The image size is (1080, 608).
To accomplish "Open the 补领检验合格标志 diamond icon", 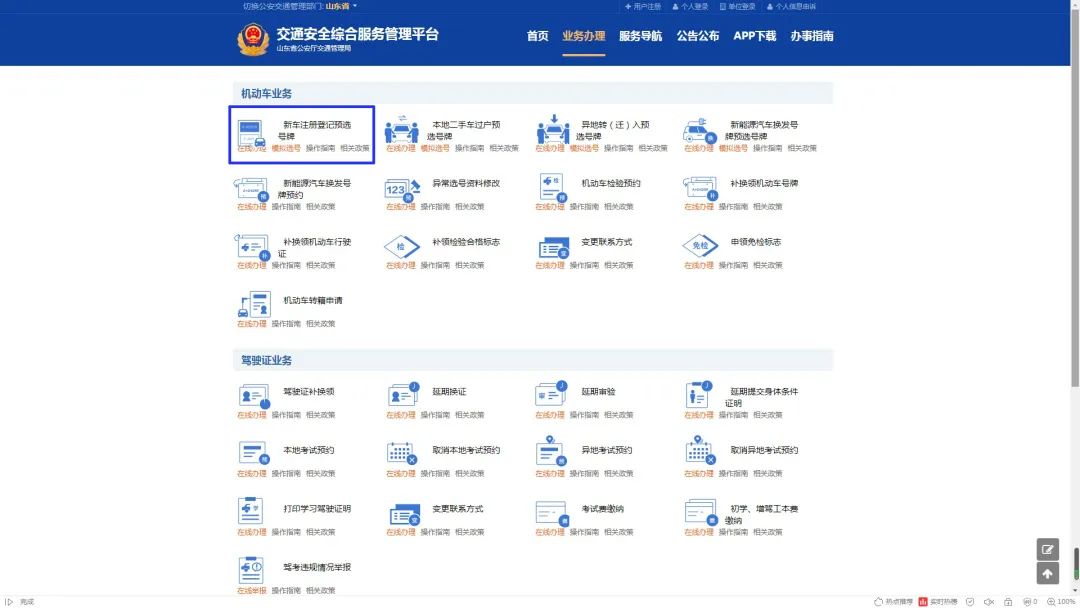I will click(402, 247).
